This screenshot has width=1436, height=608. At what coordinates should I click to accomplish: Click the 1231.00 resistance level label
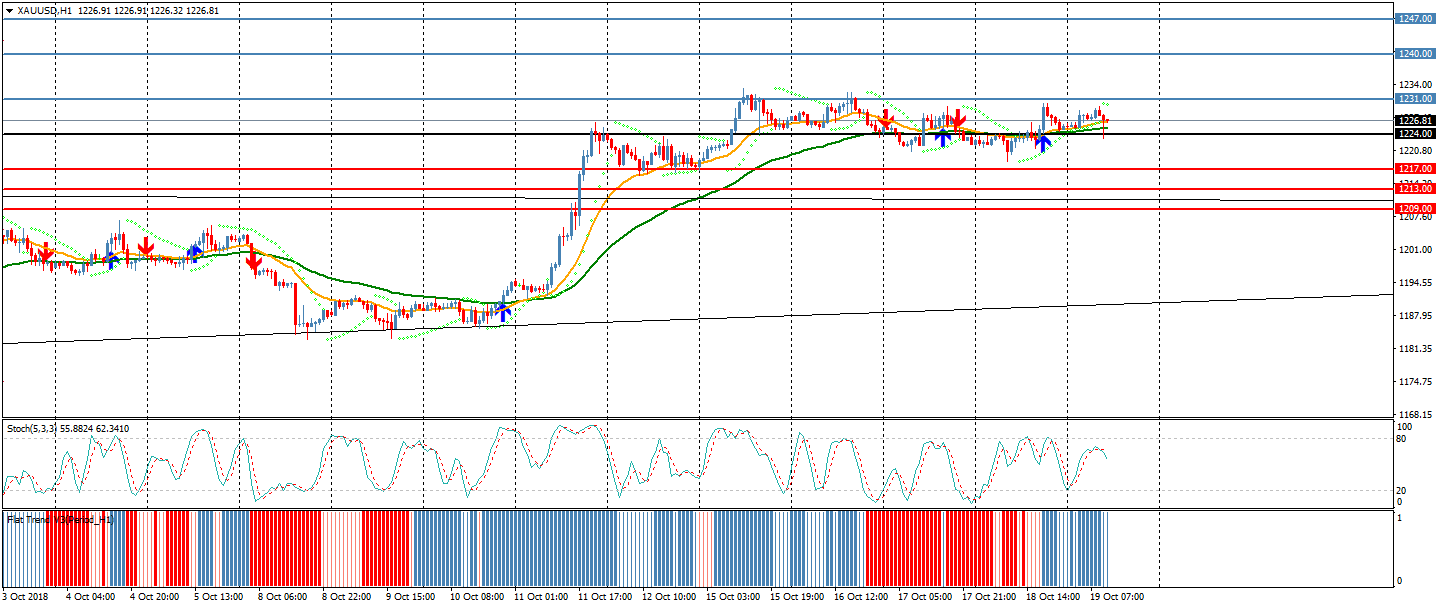pyautogui.click(x=1415, y=99)
